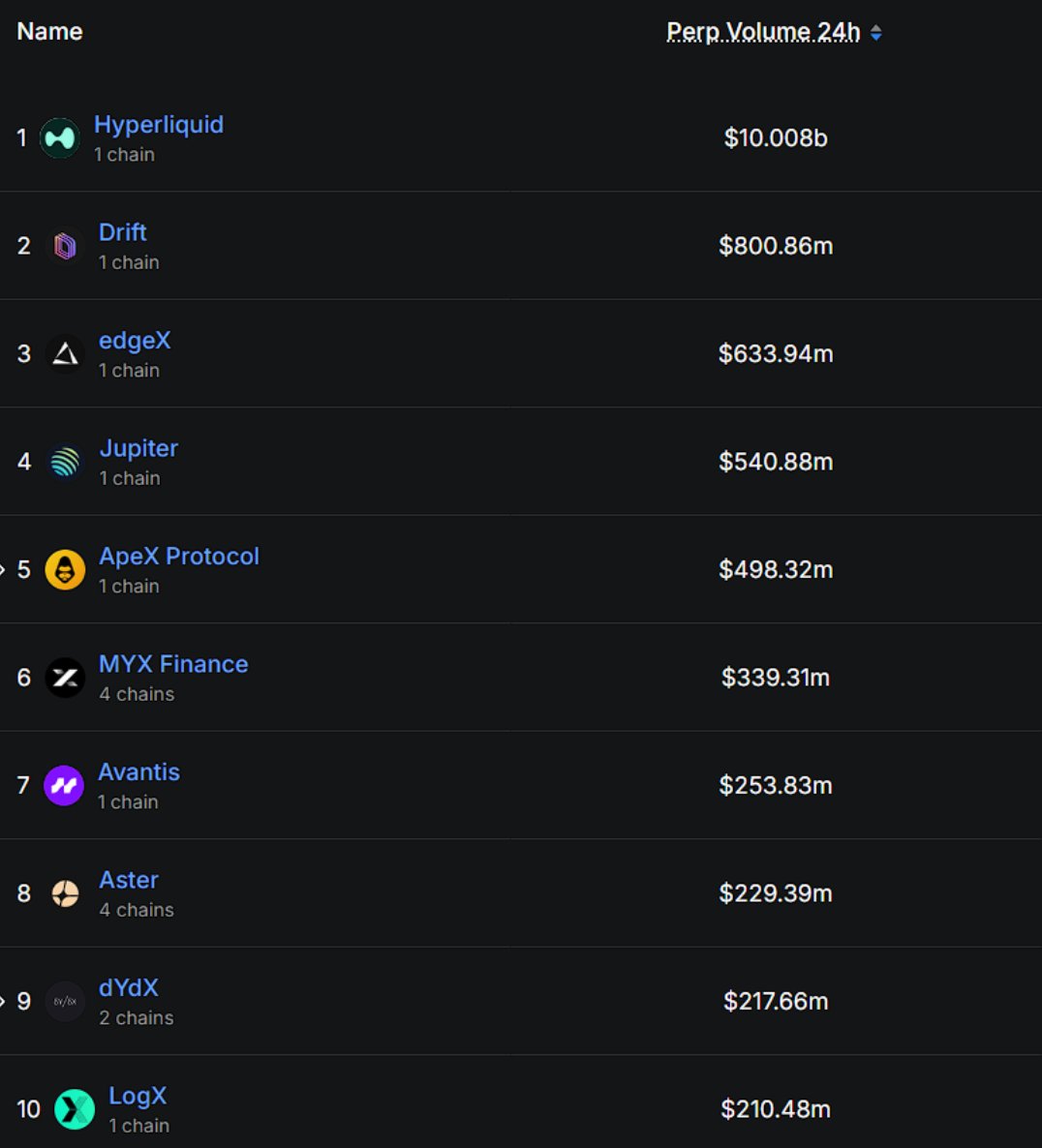
Task: Open the Aster protocol link
Action: click(x=129, y=880)
